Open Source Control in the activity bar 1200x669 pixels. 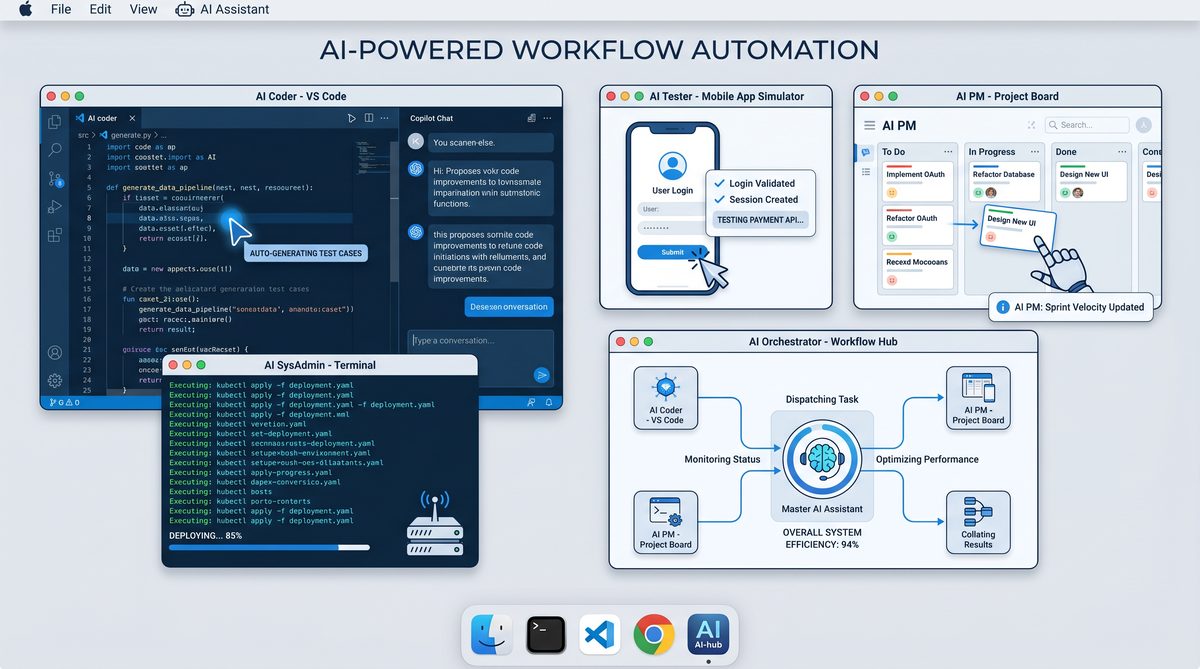coord(55,179)
